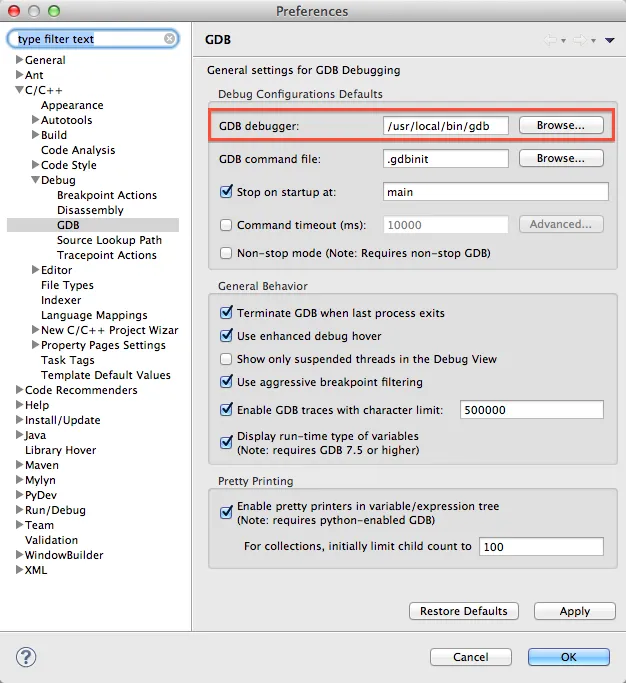
Task: Uncheck Stop on startup at
Action: (x=226, y=191)
